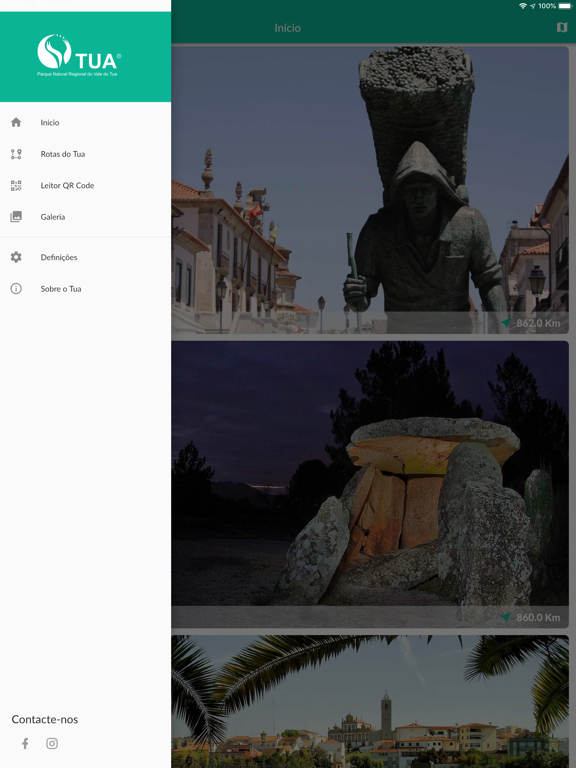576x768 pixels.
Task: Tap the info circle icon
Action: pos(16,288)
